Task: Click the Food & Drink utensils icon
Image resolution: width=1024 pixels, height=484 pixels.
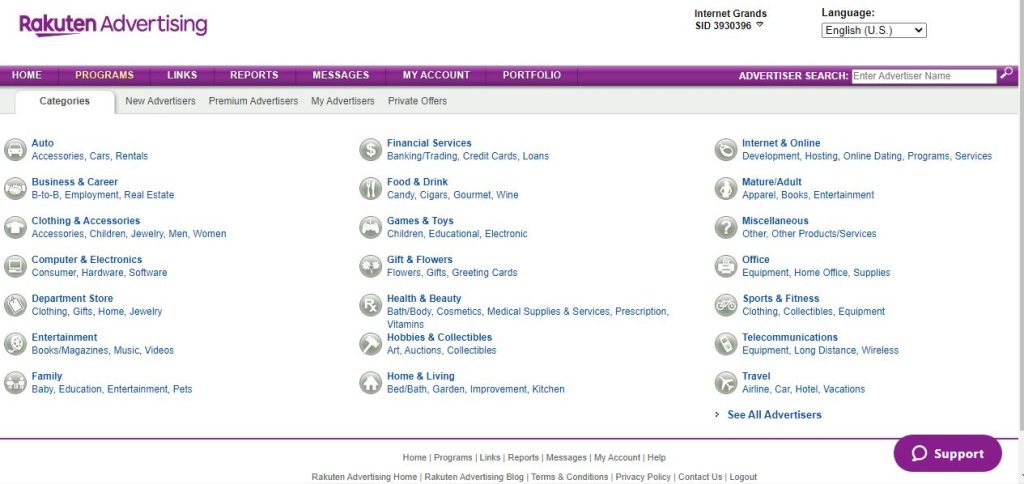Action: [370, 188]
